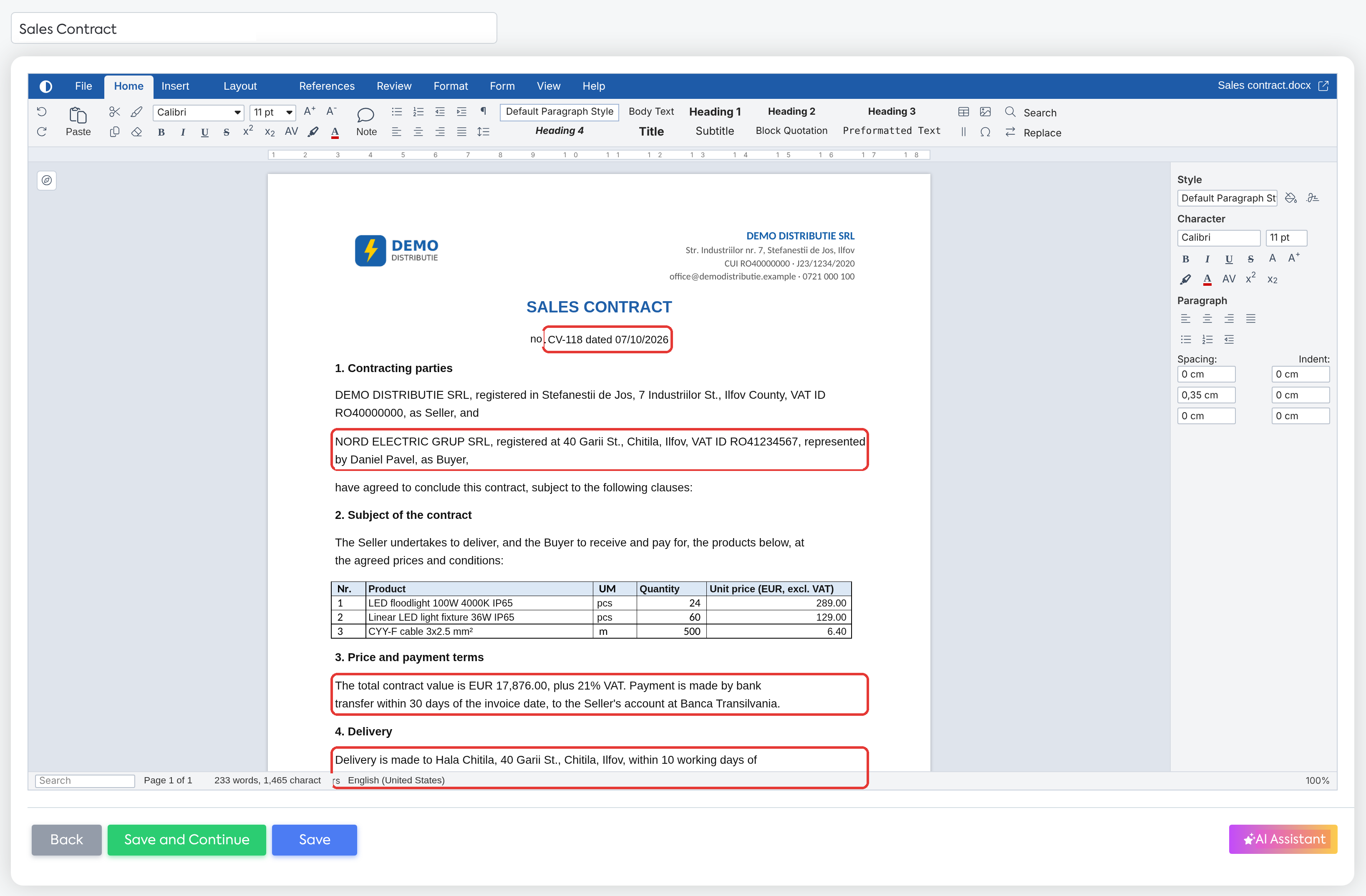Select the clone formatting paintbrush icon
The height and width of the screenshot is (896, 1366).
tap(136, 111)
